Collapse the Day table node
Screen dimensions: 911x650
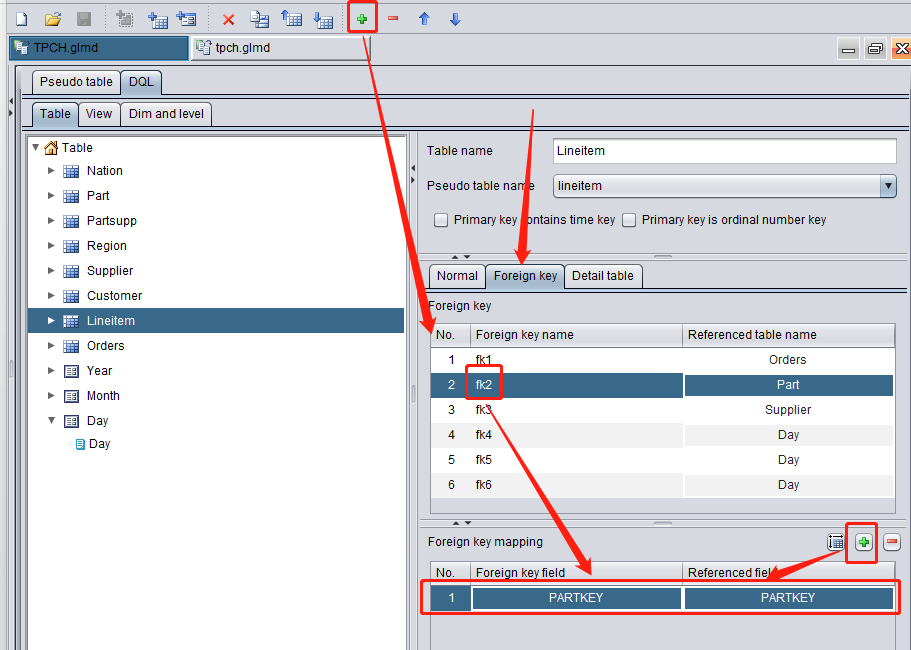click(51, 420)
